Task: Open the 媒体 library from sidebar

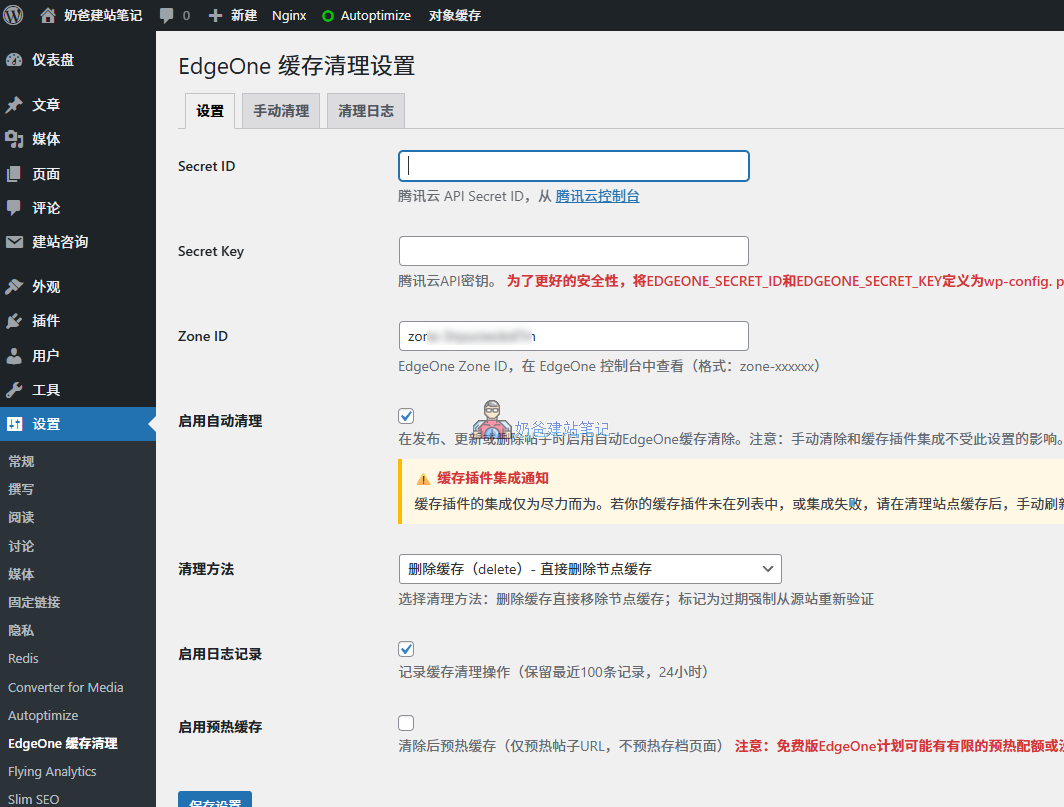Action: point(44,138)
